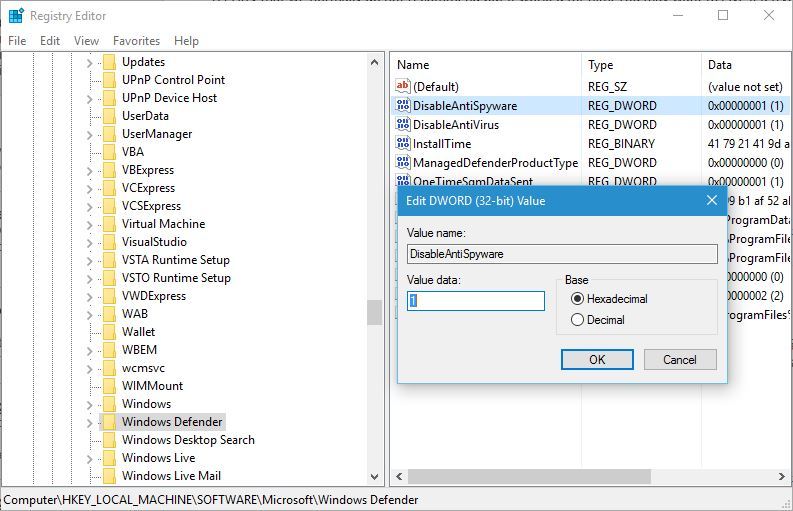Click the tree pane vertical scrollbar thumb
Screen dimensions: 793x511
click(374, 313)
